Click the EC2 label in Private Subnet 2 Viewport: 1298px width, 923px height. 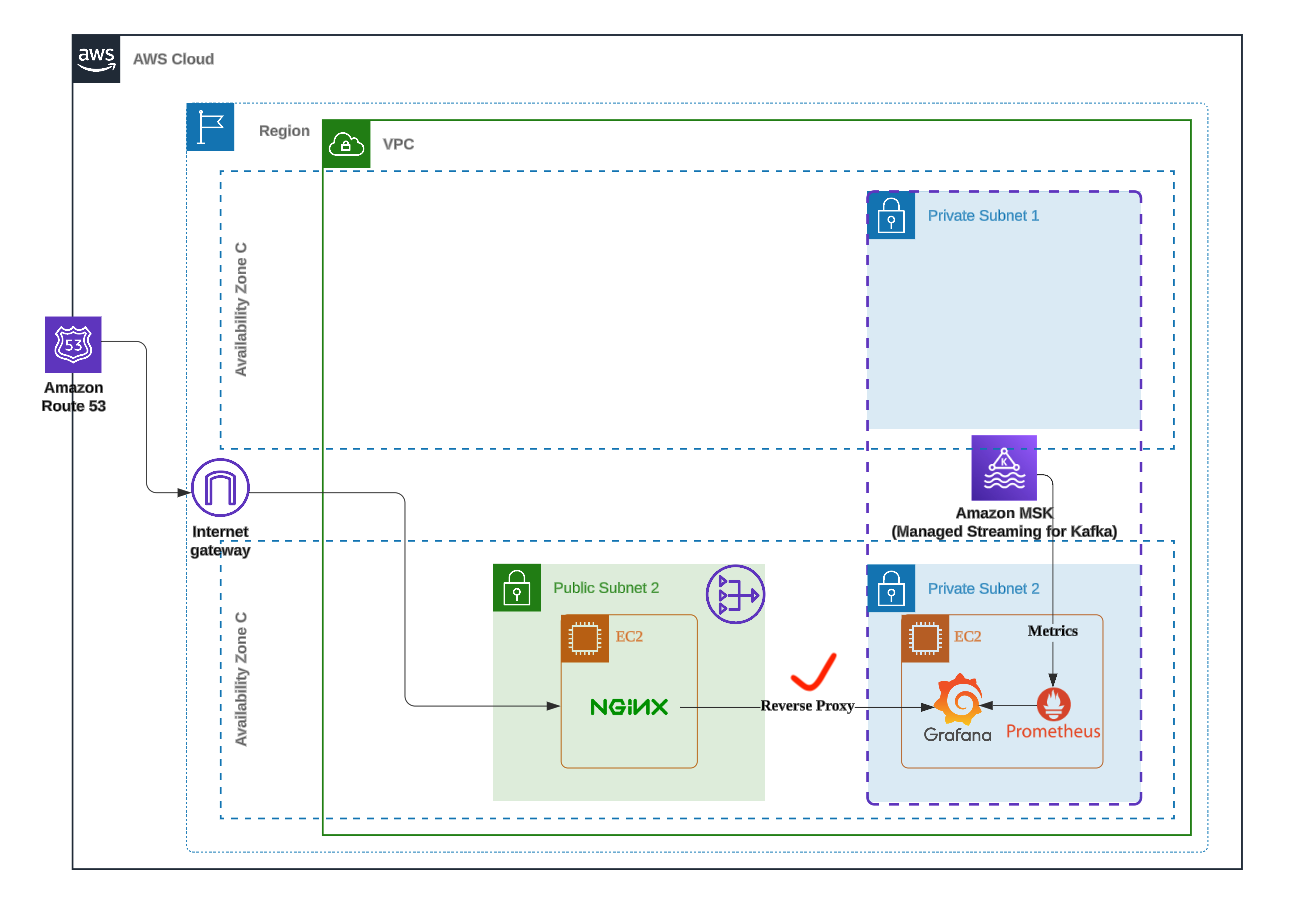(x=968, y=637)
